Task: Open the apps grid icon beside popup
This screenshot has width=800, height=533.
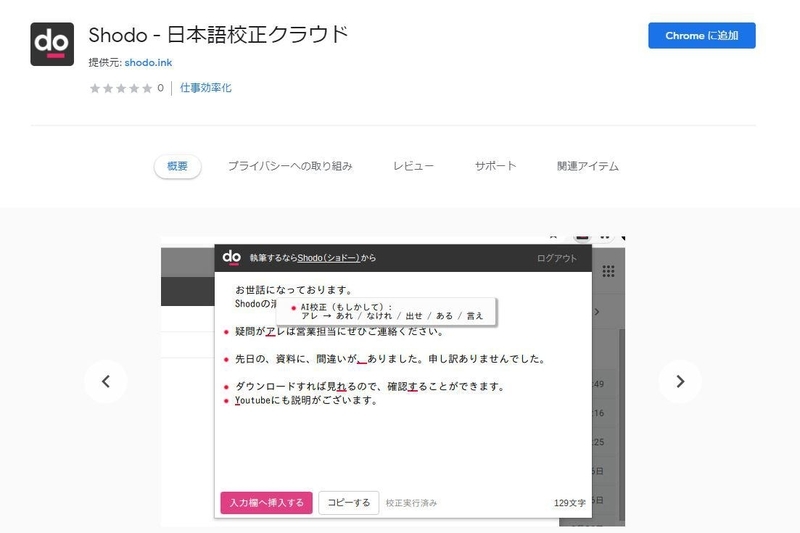Action: click(x=608, y=271)
